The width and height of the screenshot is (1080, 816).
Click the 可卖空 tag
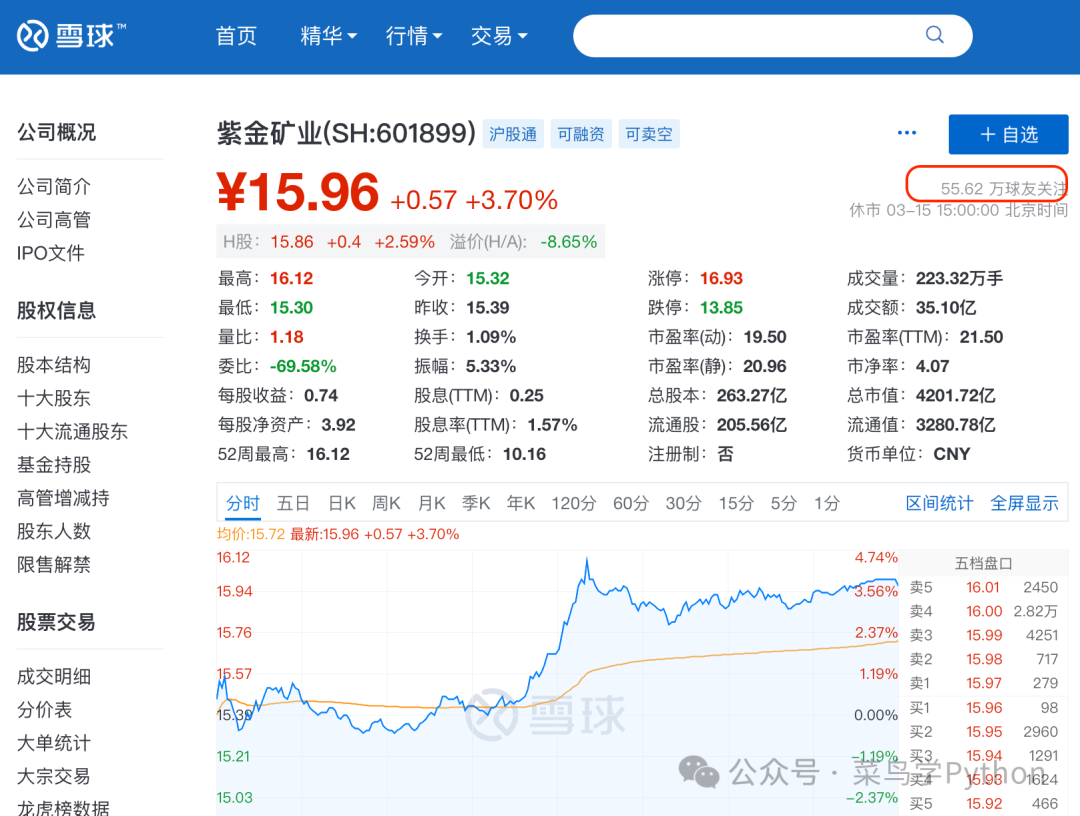click(x=649, y=134)
